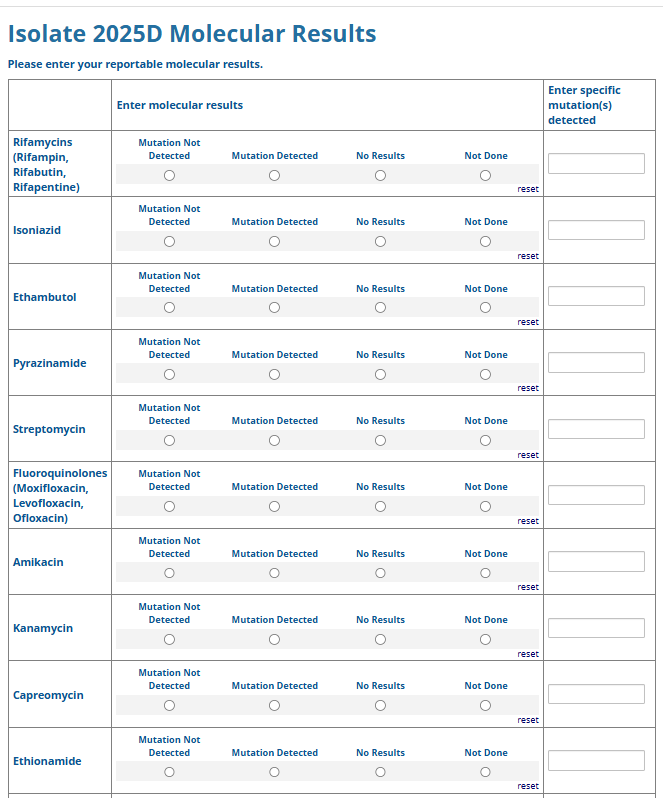Screen dimensions: 663x798
Task: Mark Kanamycin as Mutation Detected
Action: (274, 639)
